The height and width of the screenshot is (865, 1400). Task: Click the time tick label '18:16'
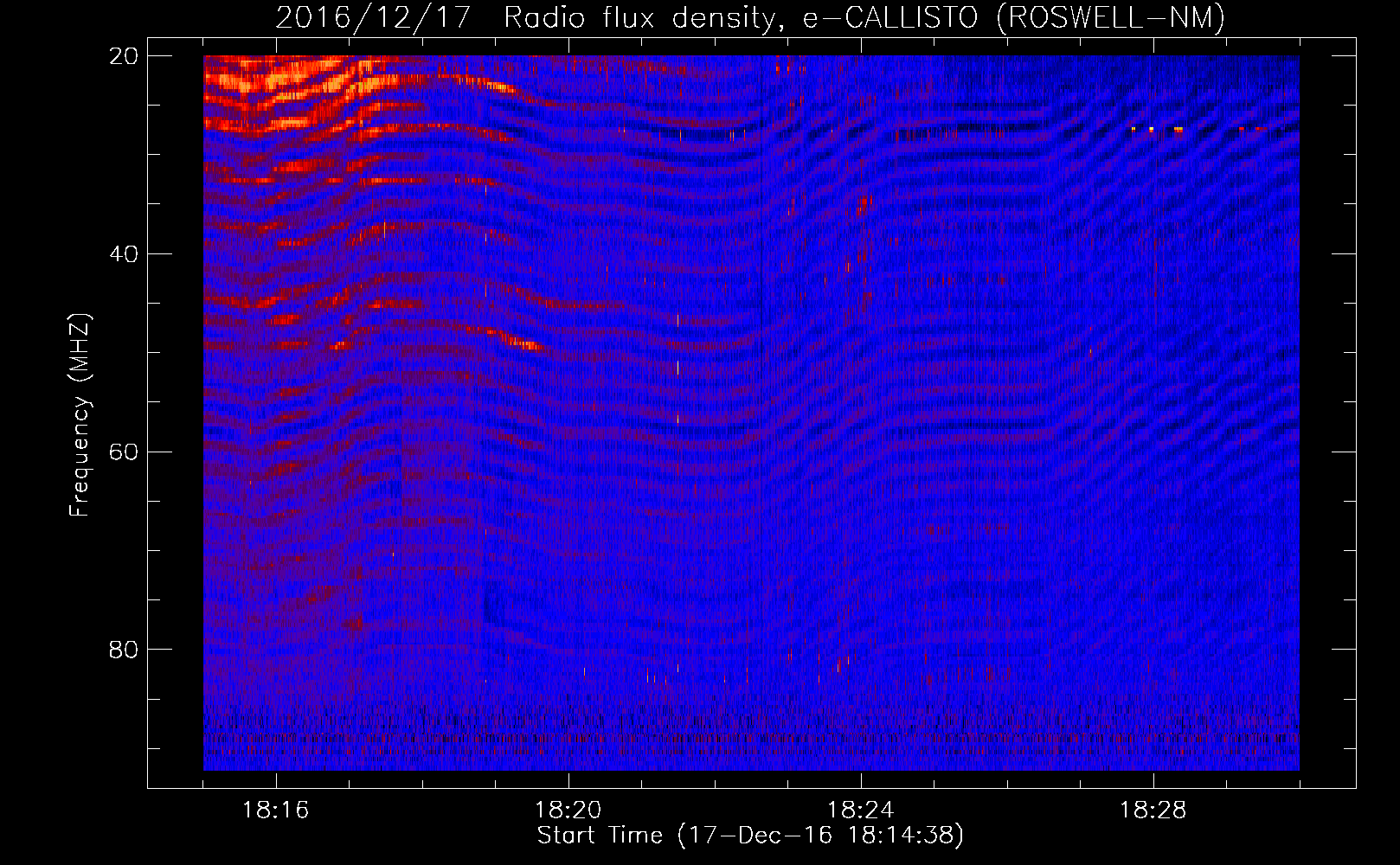tap(276, 811)
